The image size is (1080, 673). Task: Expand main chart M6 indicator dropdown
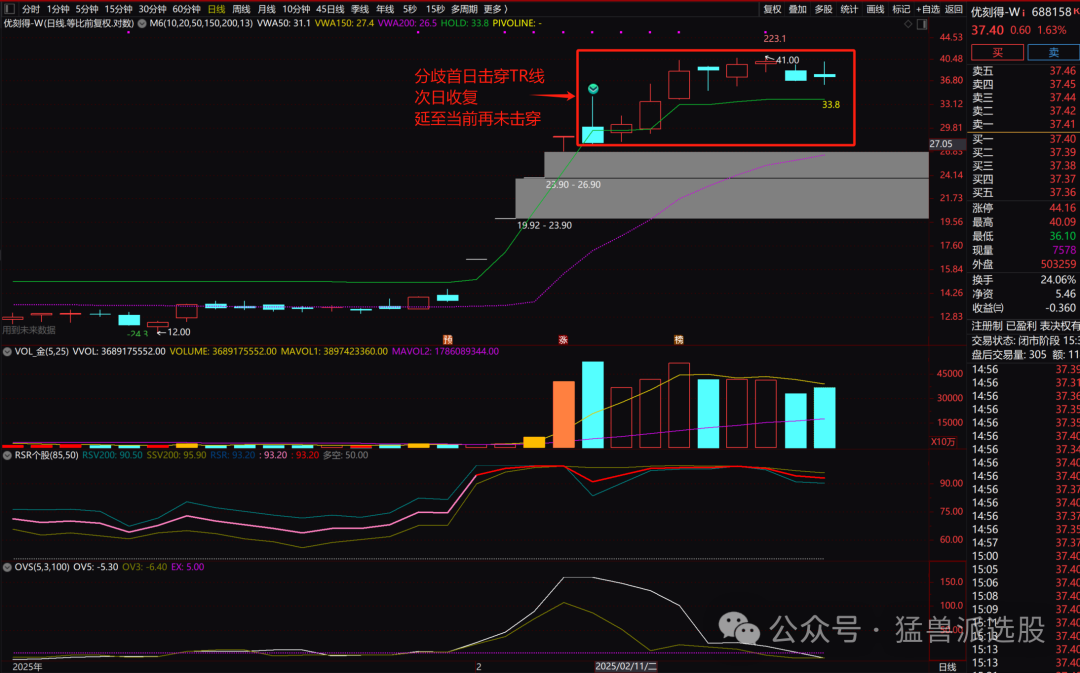[x=142, y=23]
